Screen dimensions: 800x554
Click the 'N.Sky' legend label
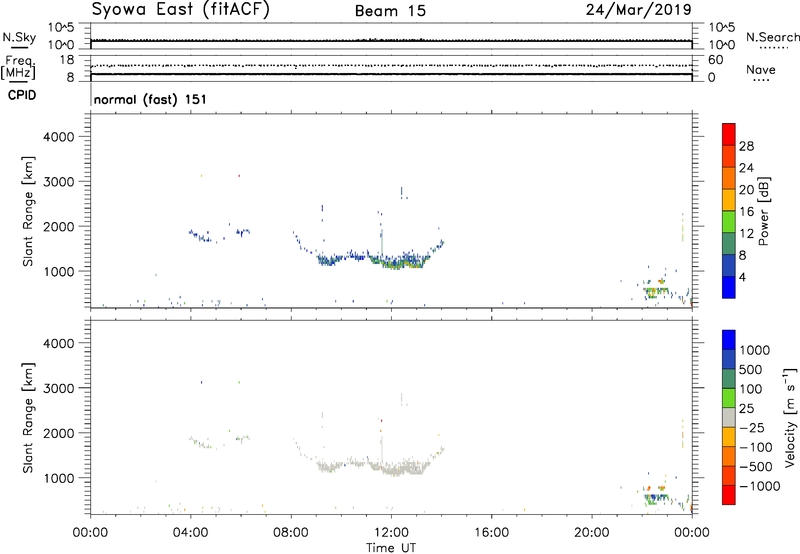click(19, 37)
